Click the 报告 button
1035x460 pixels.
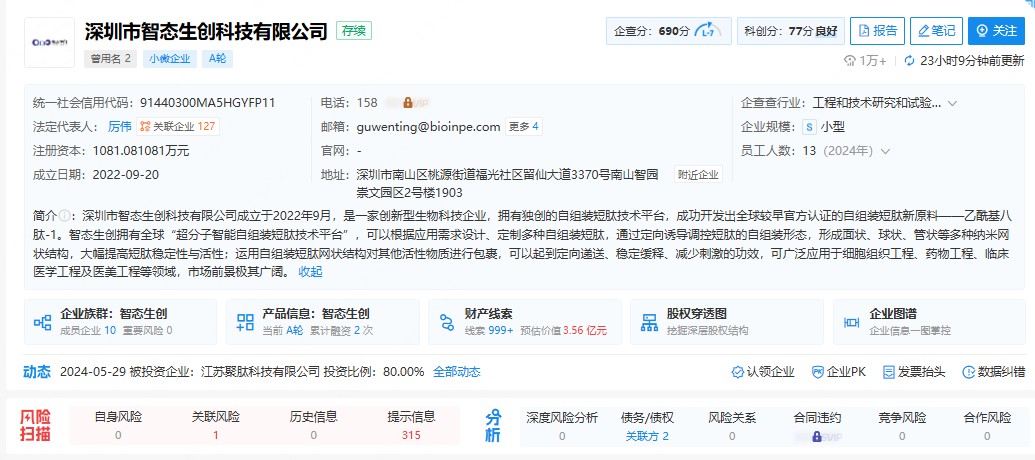(877, 31)
